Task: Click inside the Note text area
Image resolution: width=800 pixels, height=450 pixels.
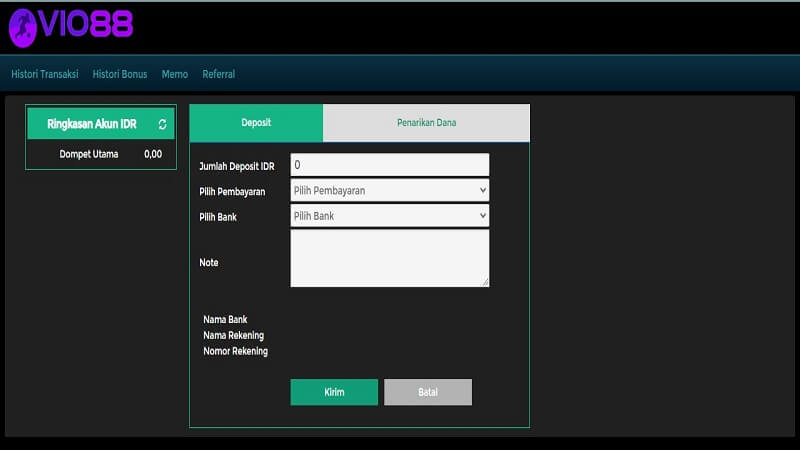Action: click(x=390, y=258)
